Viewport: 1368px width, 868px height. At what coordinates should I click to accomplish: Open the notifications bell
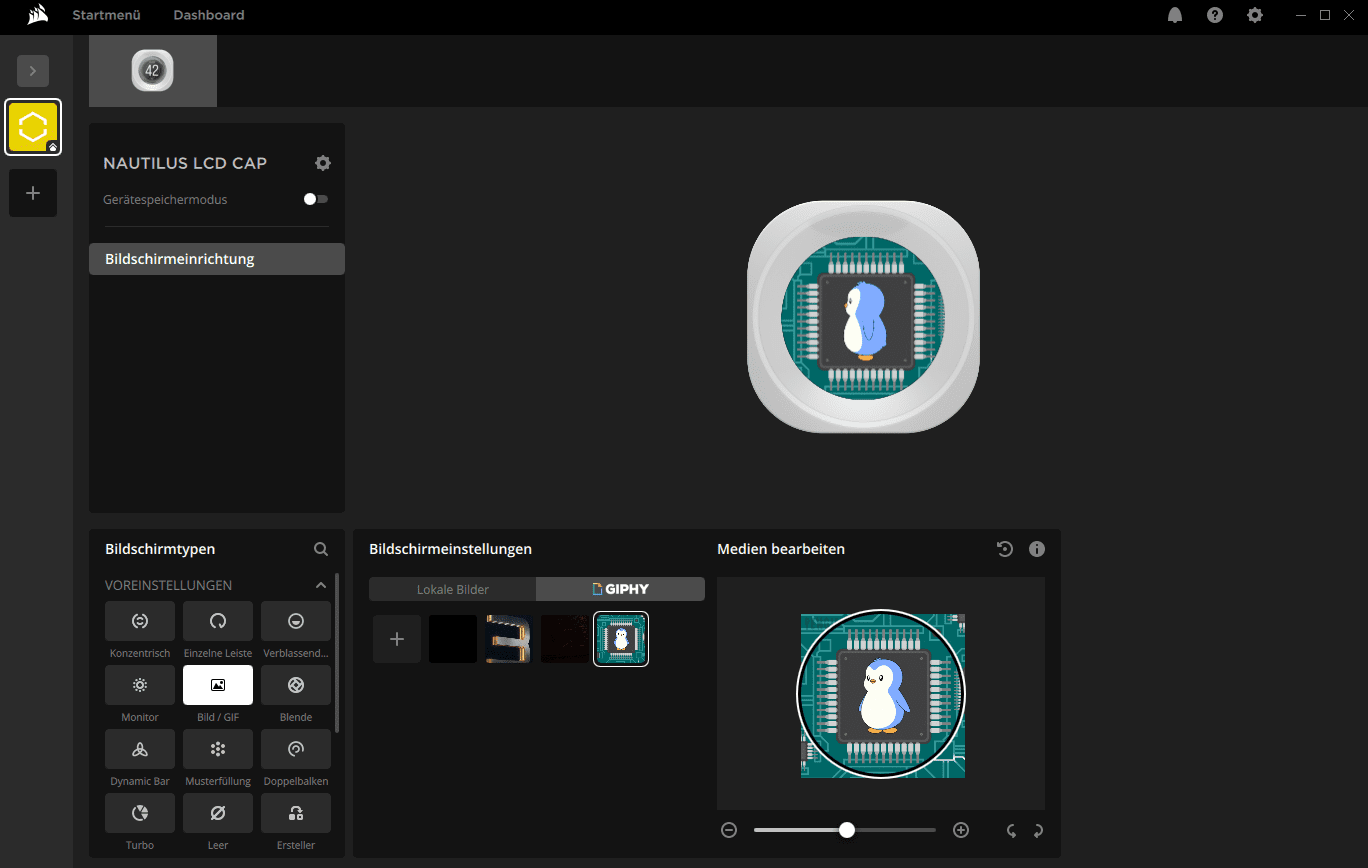tap(1175, 15)
